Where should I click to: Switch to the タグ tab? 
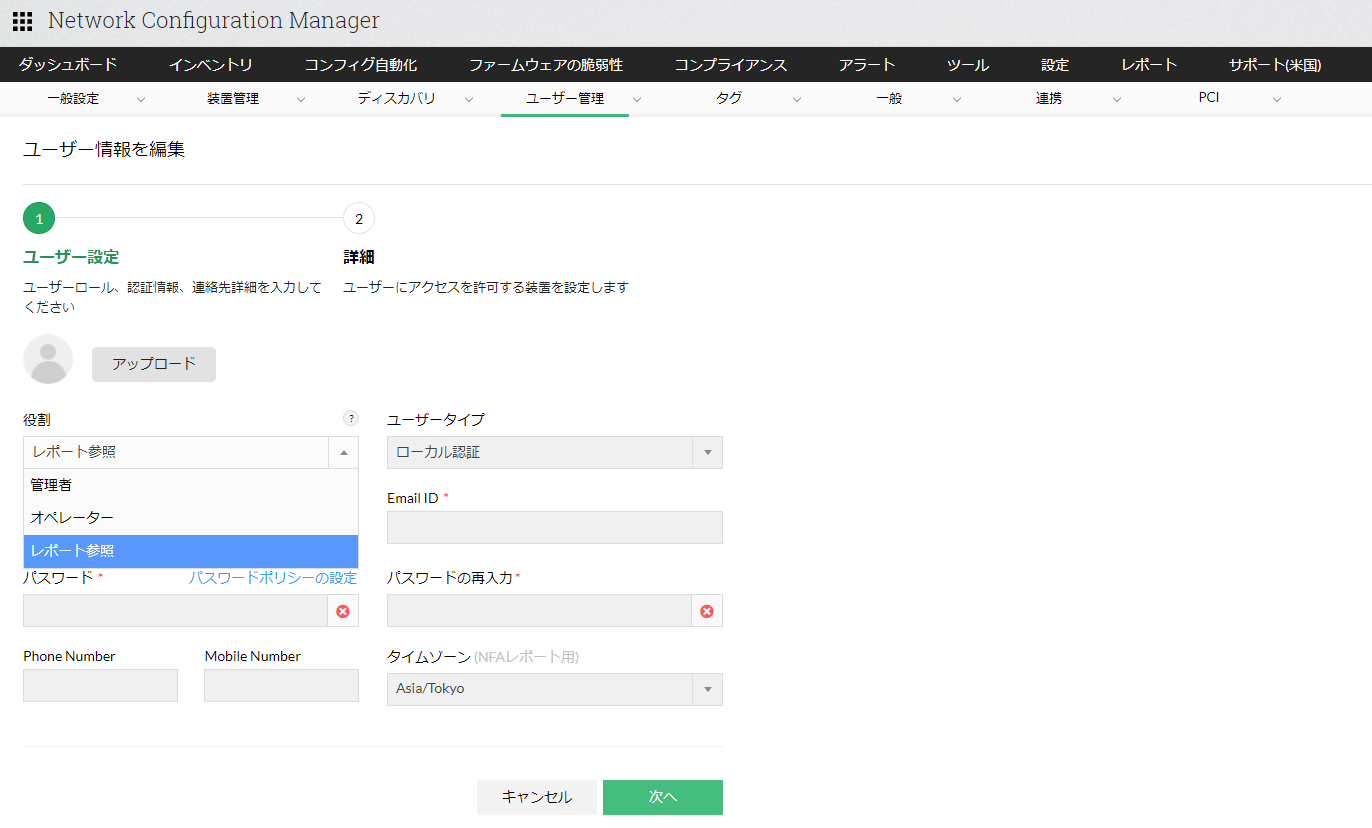pos(729,99)
